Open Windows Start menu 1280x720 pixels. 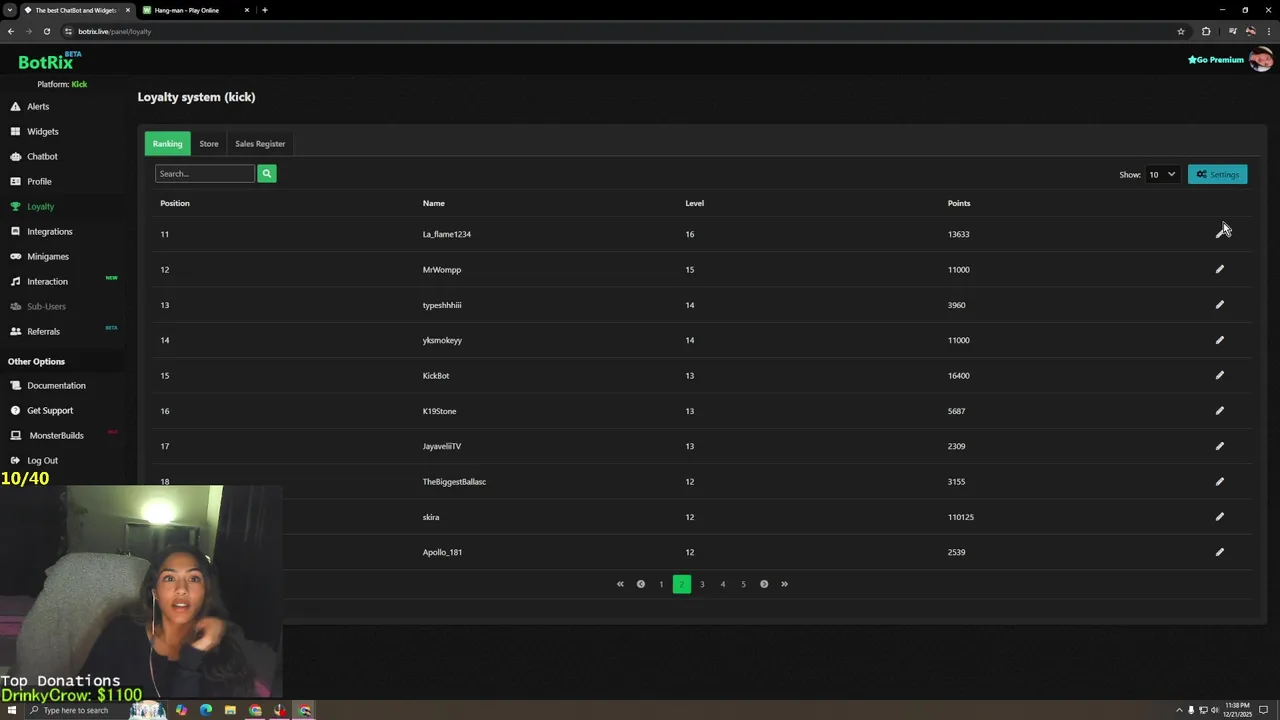coord(11,710)
